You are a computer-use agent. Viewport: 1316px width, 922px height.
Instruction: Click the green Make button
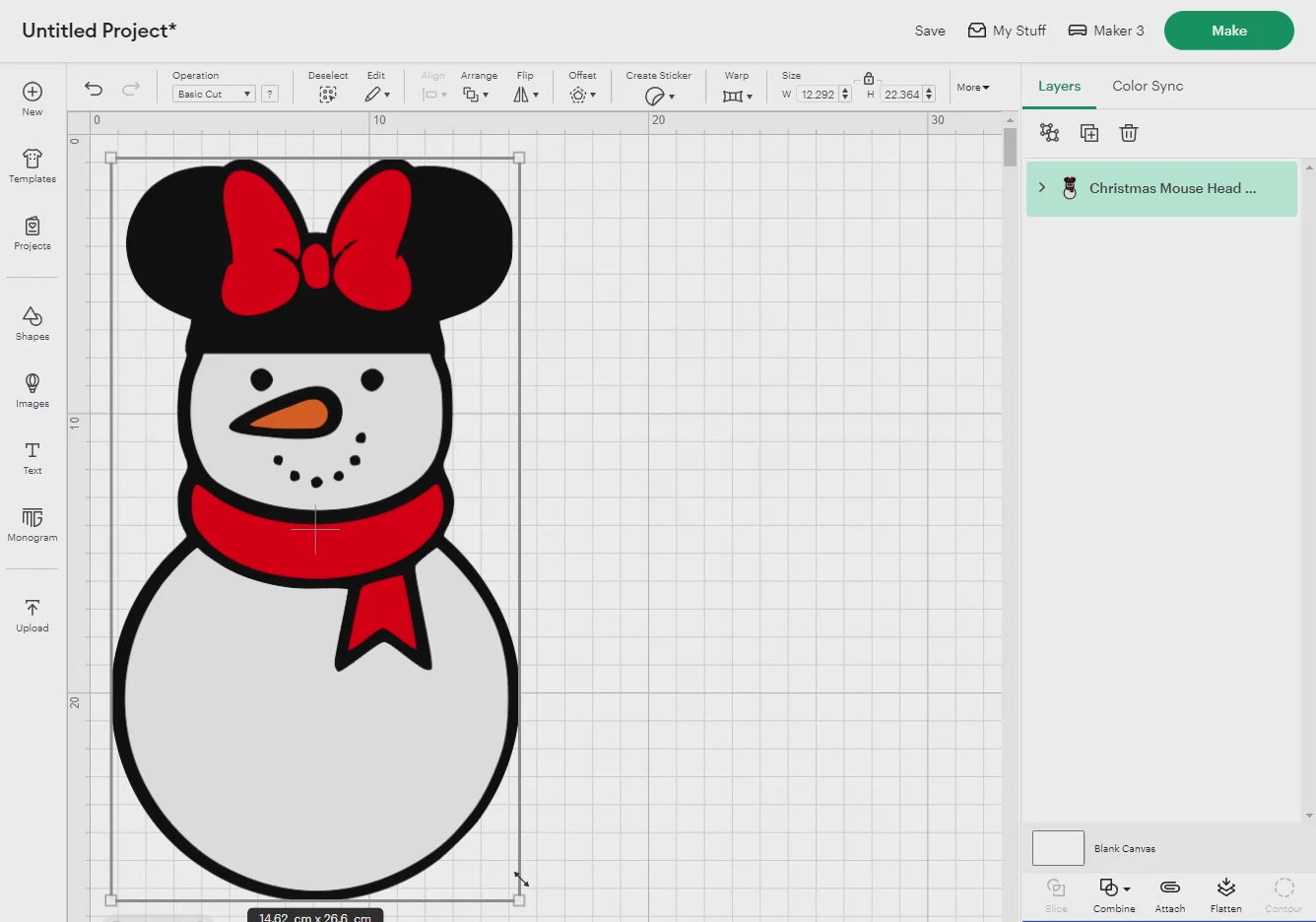point(1229,31)
